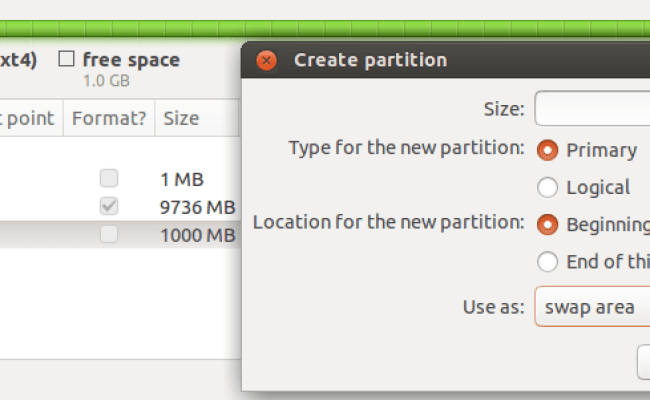This screenshot has height=400, width=650.
Task: Select the Primary partition type
Action: coord(547,150)
